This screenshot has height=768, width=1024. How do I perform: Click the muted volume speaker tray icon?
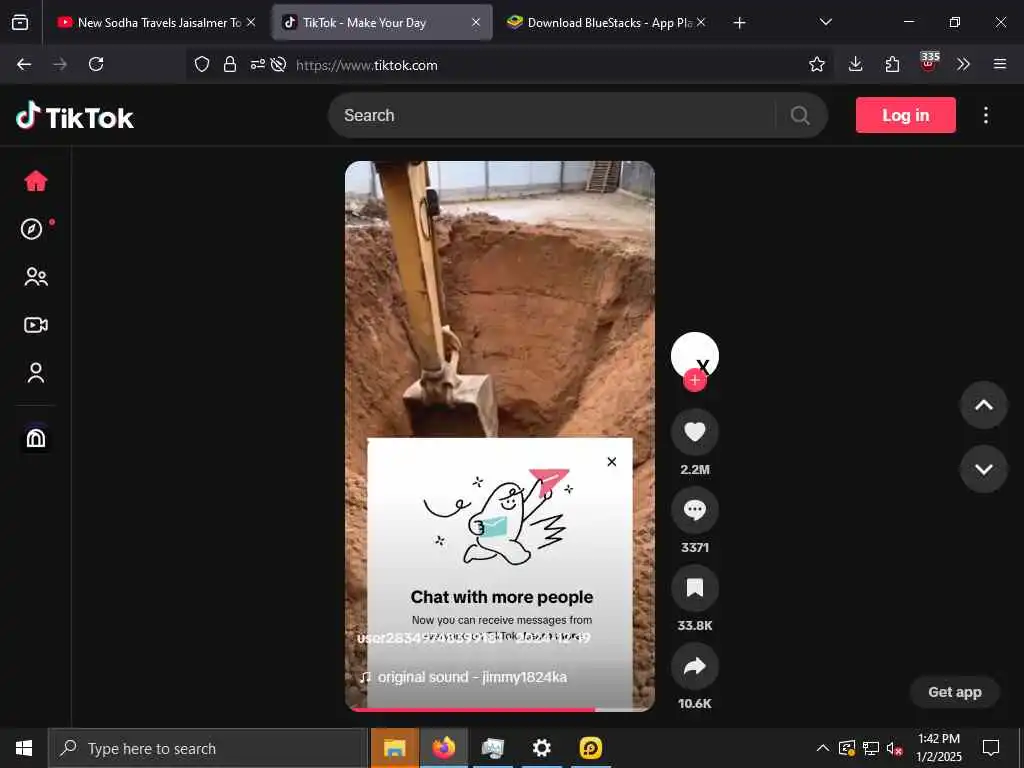pyautogui.click(x=894, y=748)
